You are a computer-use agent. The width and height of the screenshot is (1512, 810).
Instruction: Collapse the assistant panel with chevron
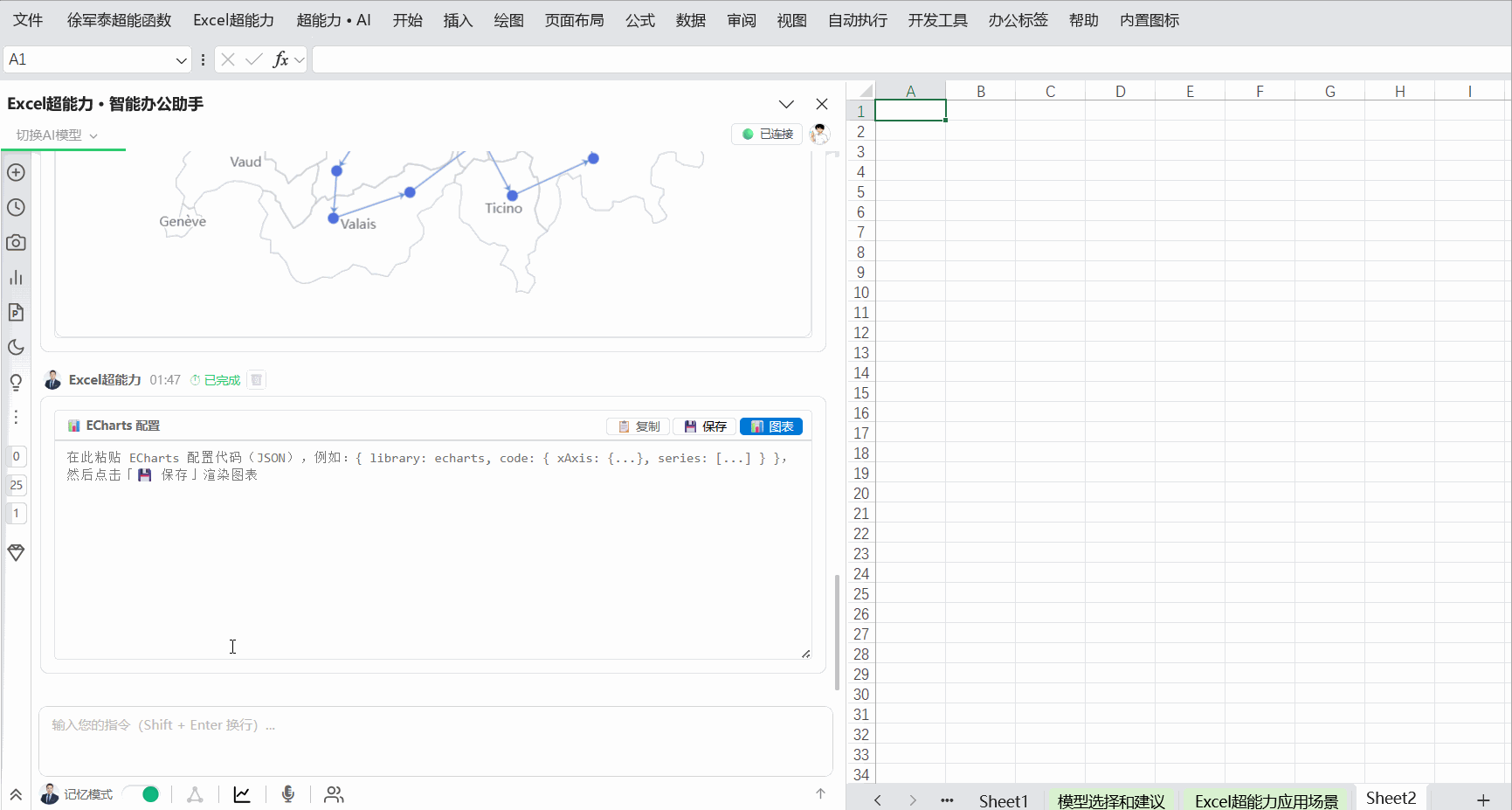point(786,104)
